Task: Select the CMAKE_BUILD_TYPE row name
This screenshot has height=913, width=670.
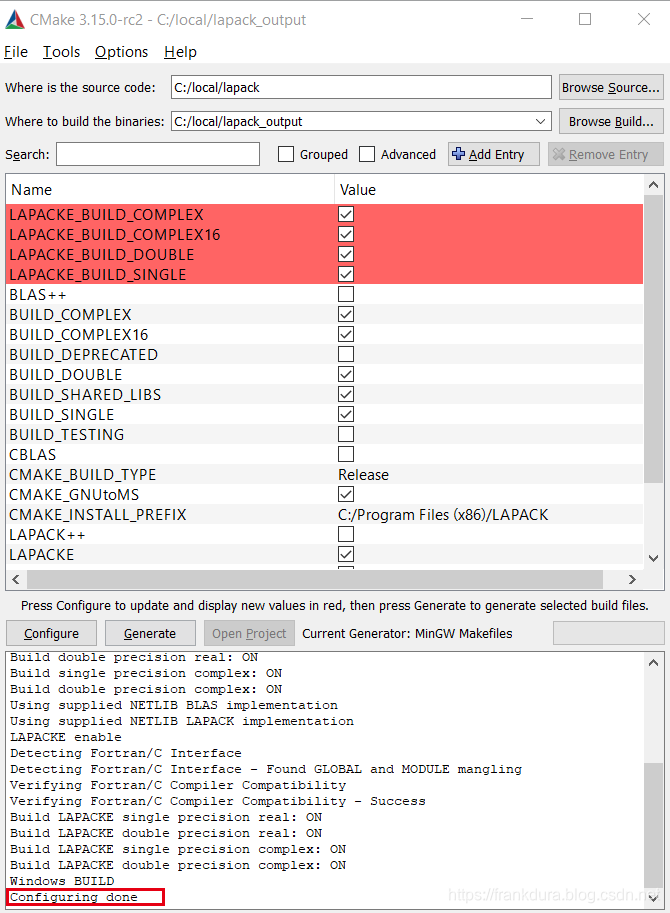Action: (83, 475)
